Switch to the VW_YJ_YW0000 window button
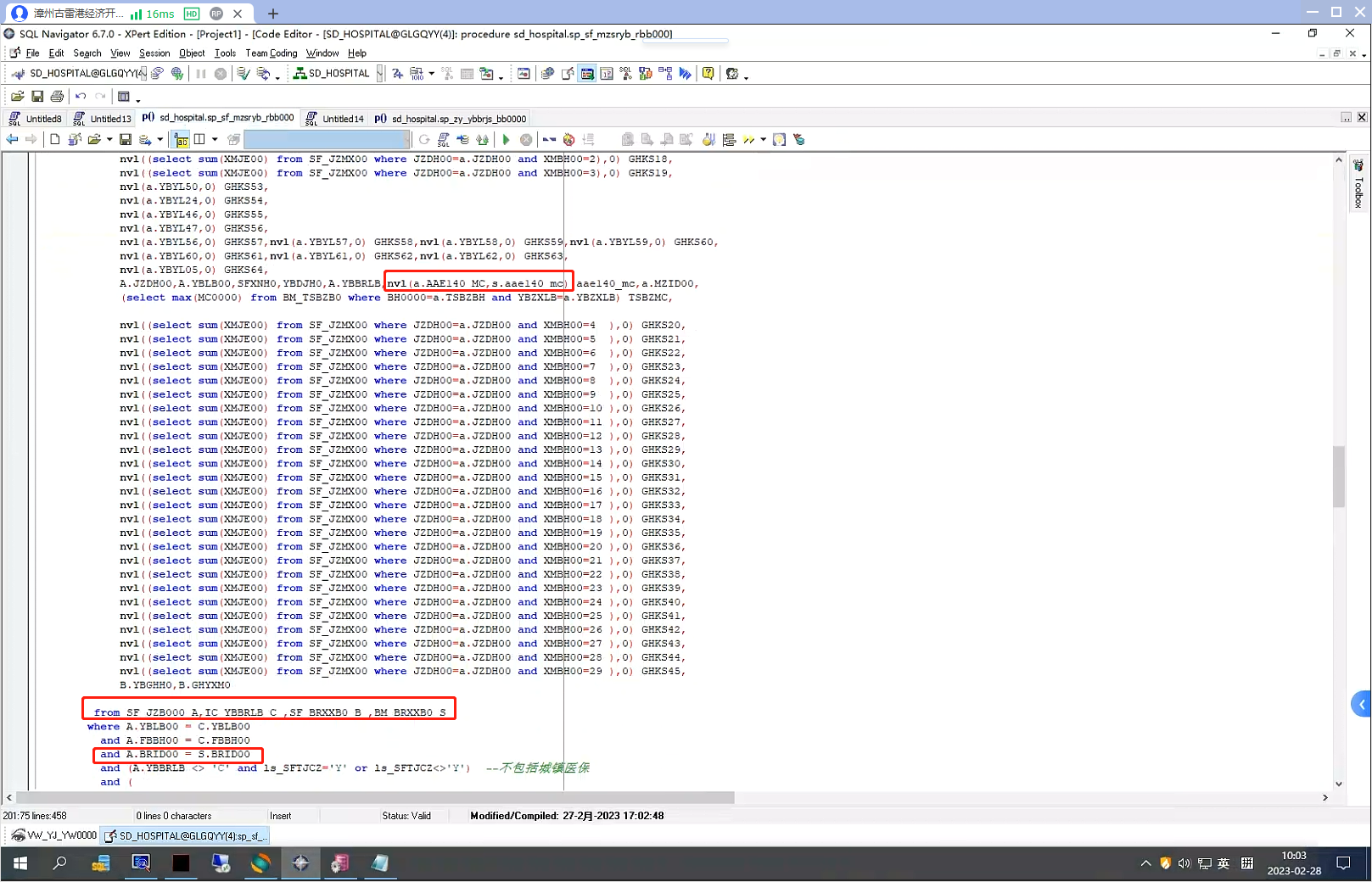The image size is (1372, 882). [x=54, y=836]
